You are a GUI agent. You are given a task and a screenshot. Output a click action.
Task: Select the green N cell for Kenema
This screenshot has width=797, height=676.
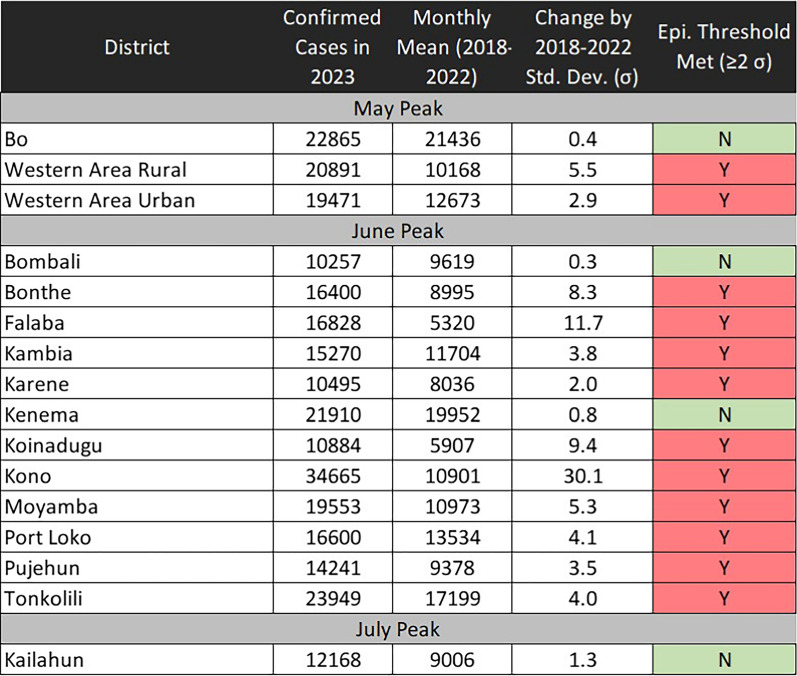(724, 415)
